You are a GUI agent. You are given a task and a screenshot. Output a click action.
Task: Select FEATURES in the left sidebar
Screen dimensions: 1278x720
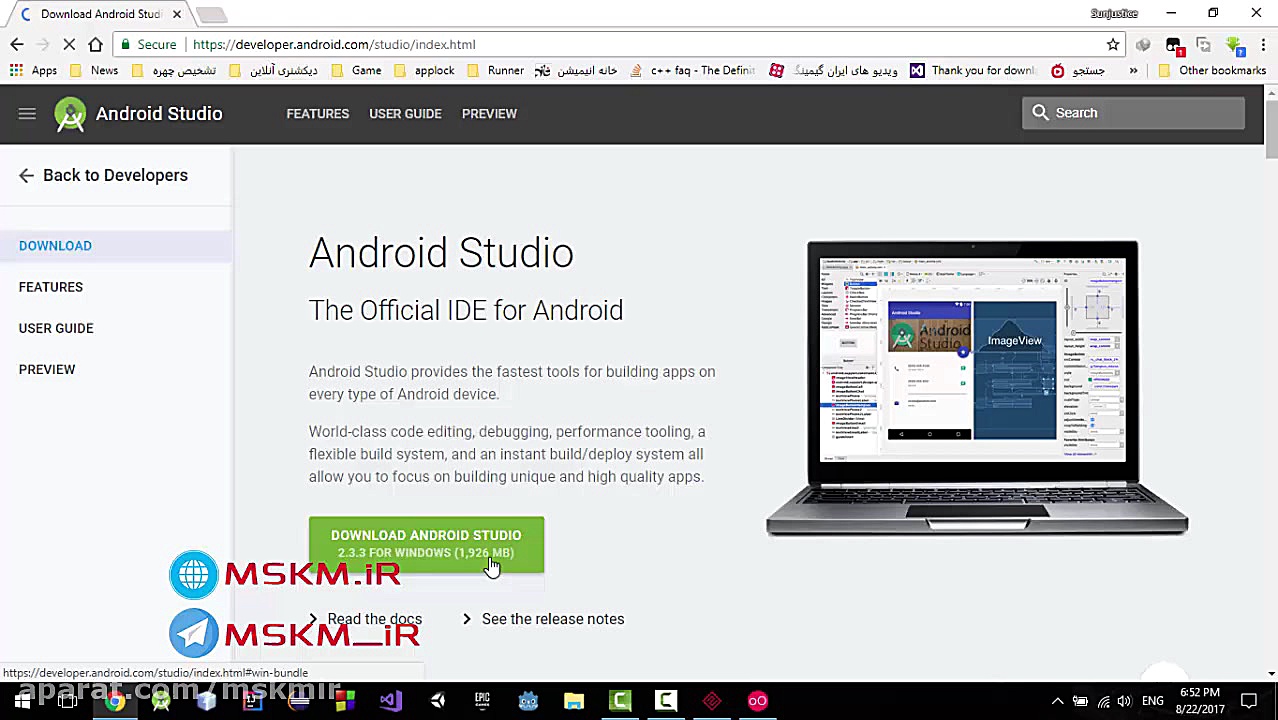51,287
